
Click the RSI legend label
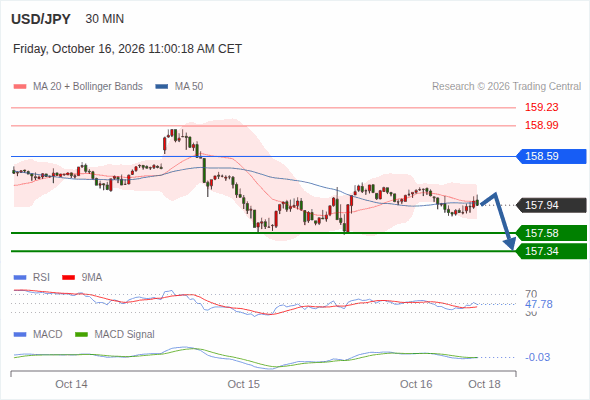point(41,278)
